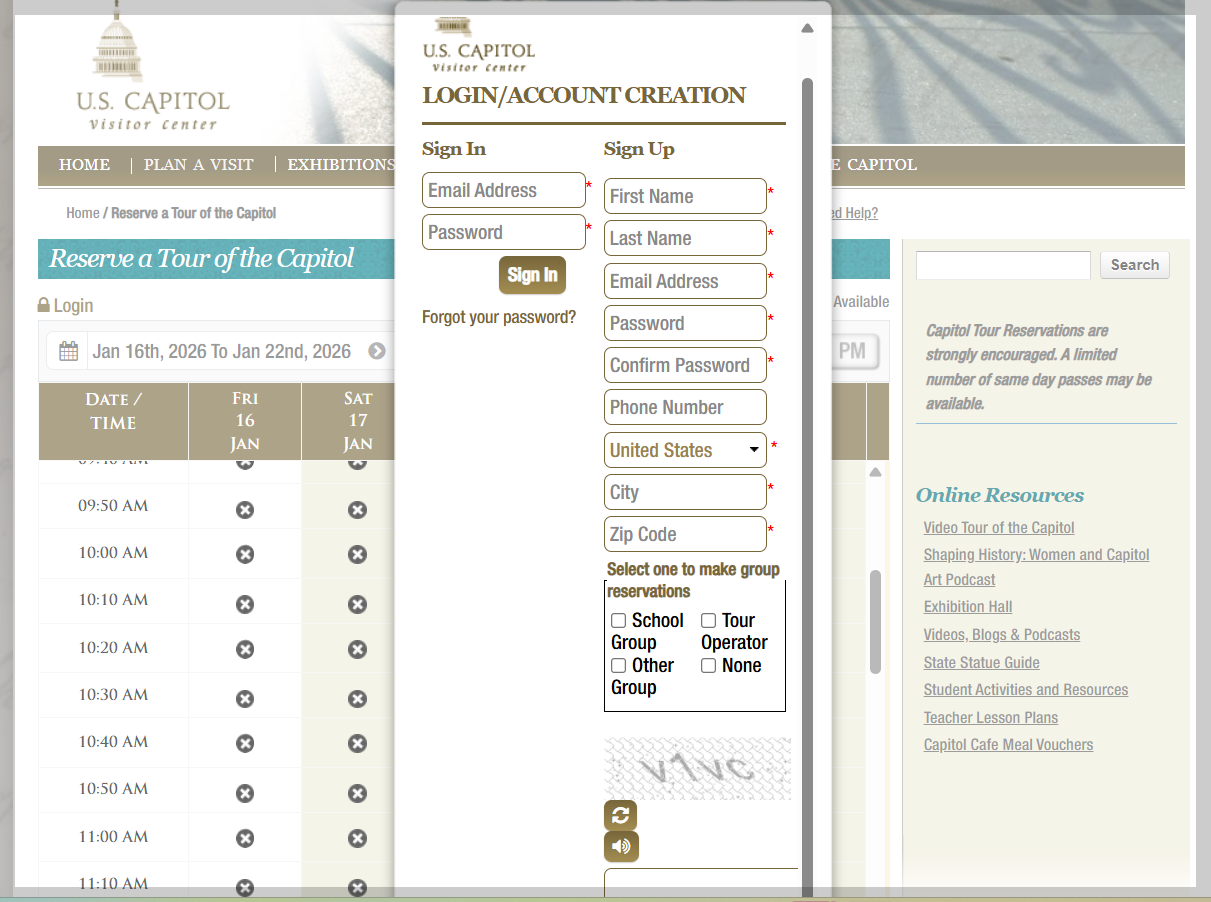Click the Sign In button
This screenshot has width=1211, height=902.
(532, 275)
